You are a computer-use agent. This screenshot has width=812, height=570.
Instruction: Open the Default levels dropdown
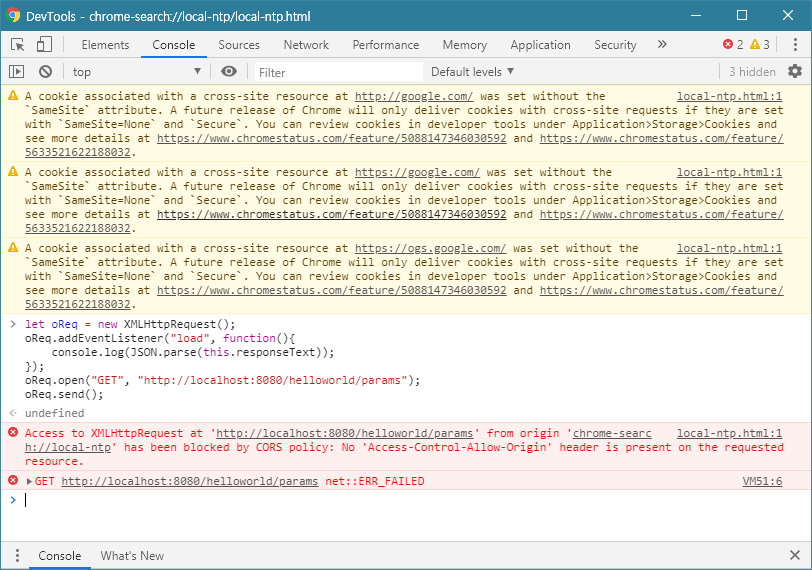472,71
